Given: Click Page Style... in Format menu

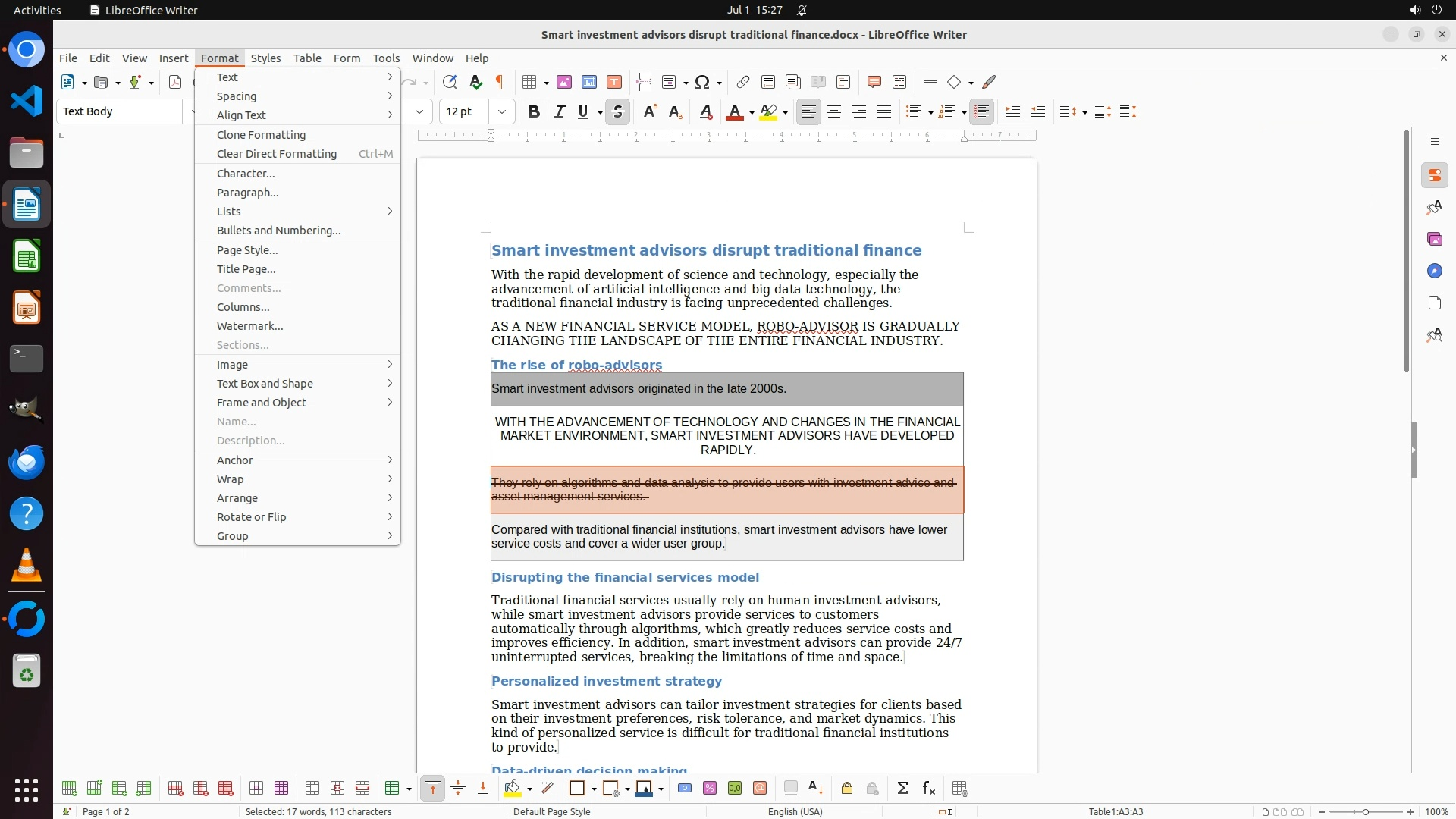Looking at the screenshot, I should [x=246, y=249].
